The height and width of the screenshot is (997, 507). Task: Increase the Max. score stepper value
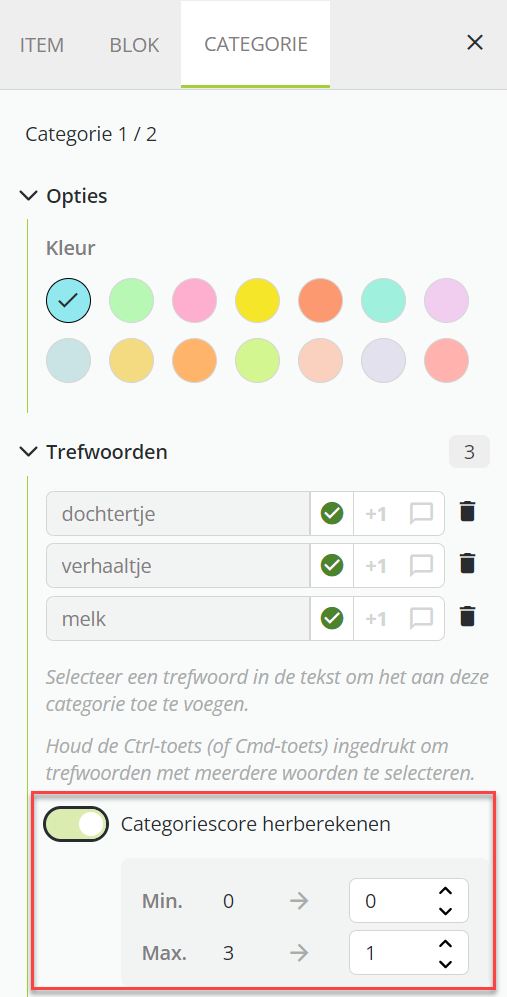445,944
